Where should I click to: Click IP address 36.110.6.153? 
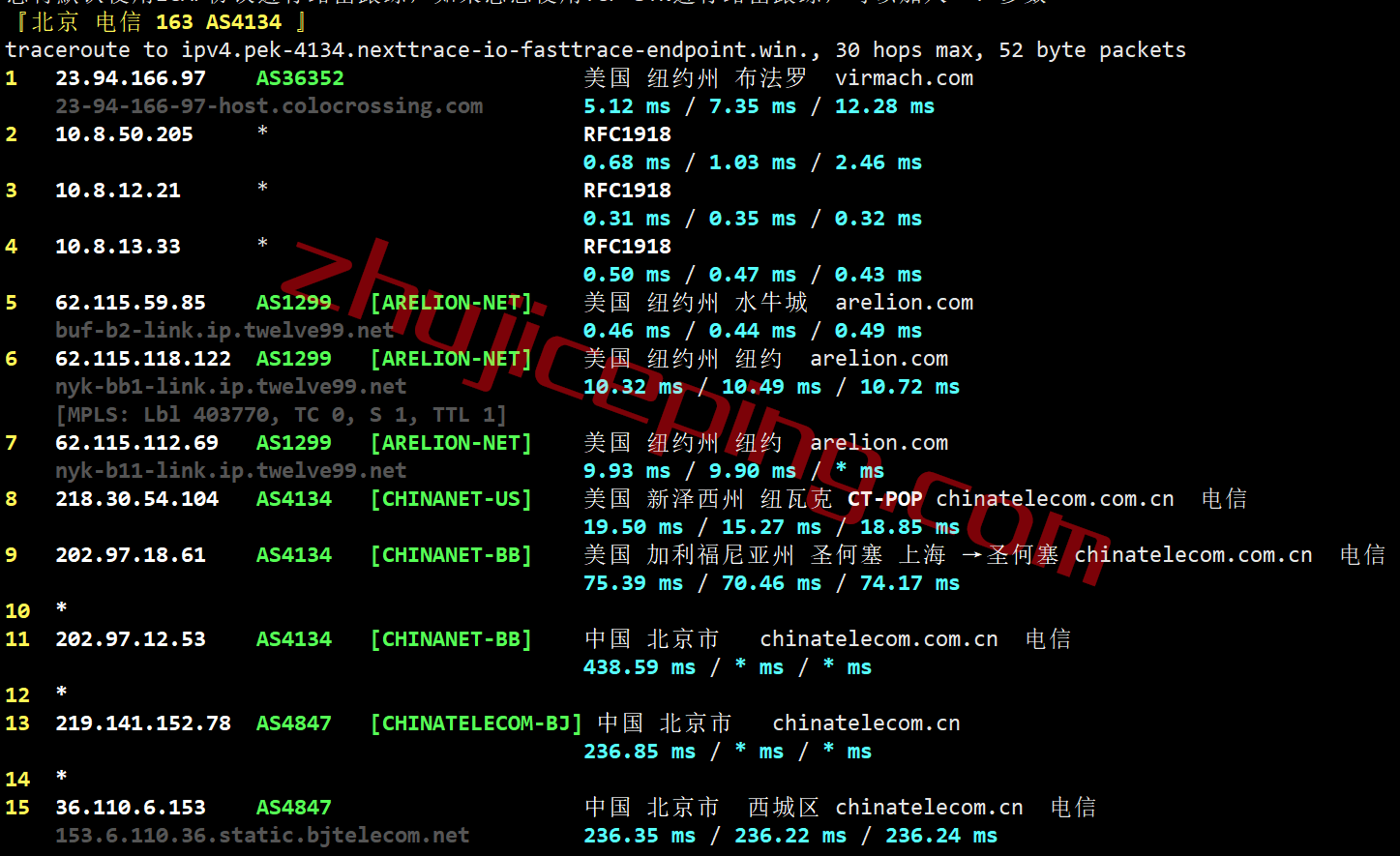pos(131,808)
